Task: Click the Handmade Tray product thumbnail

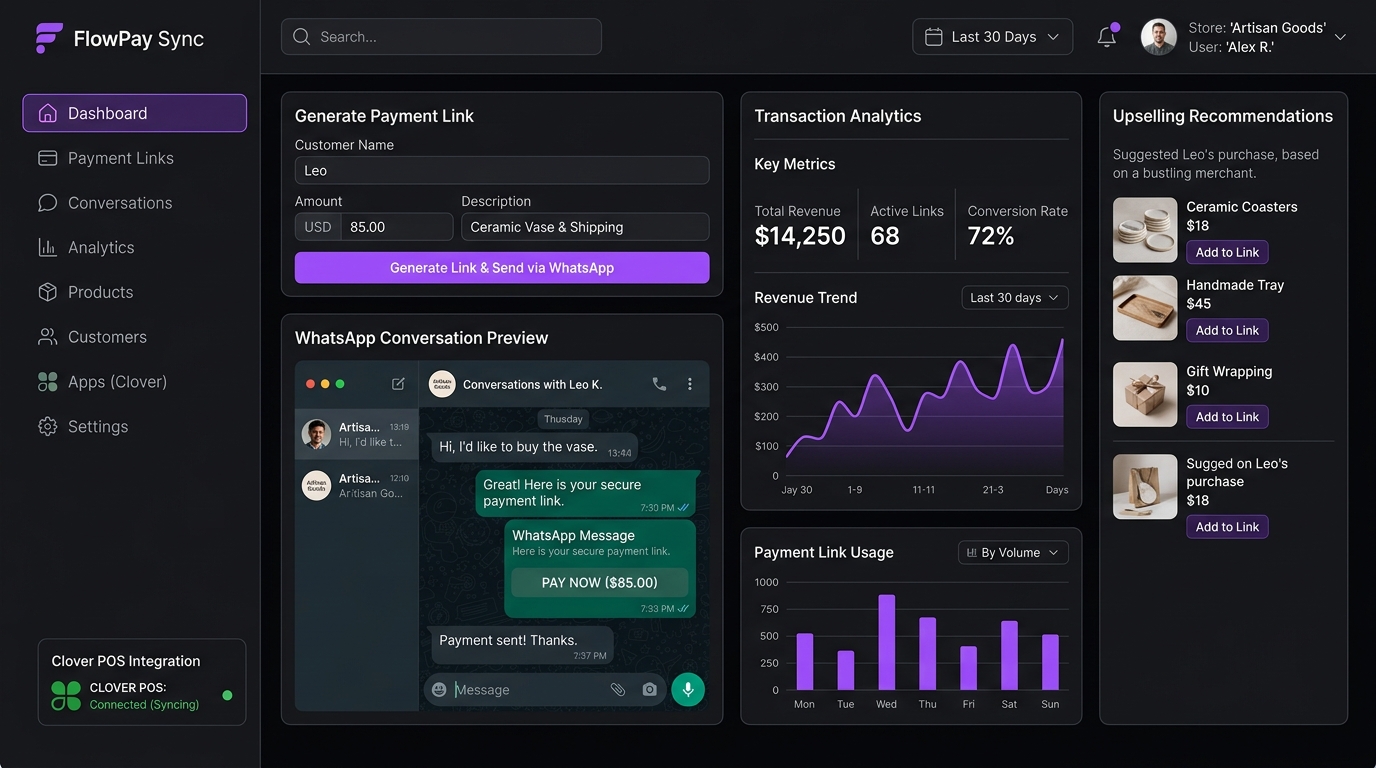Action: point(1145,308)
